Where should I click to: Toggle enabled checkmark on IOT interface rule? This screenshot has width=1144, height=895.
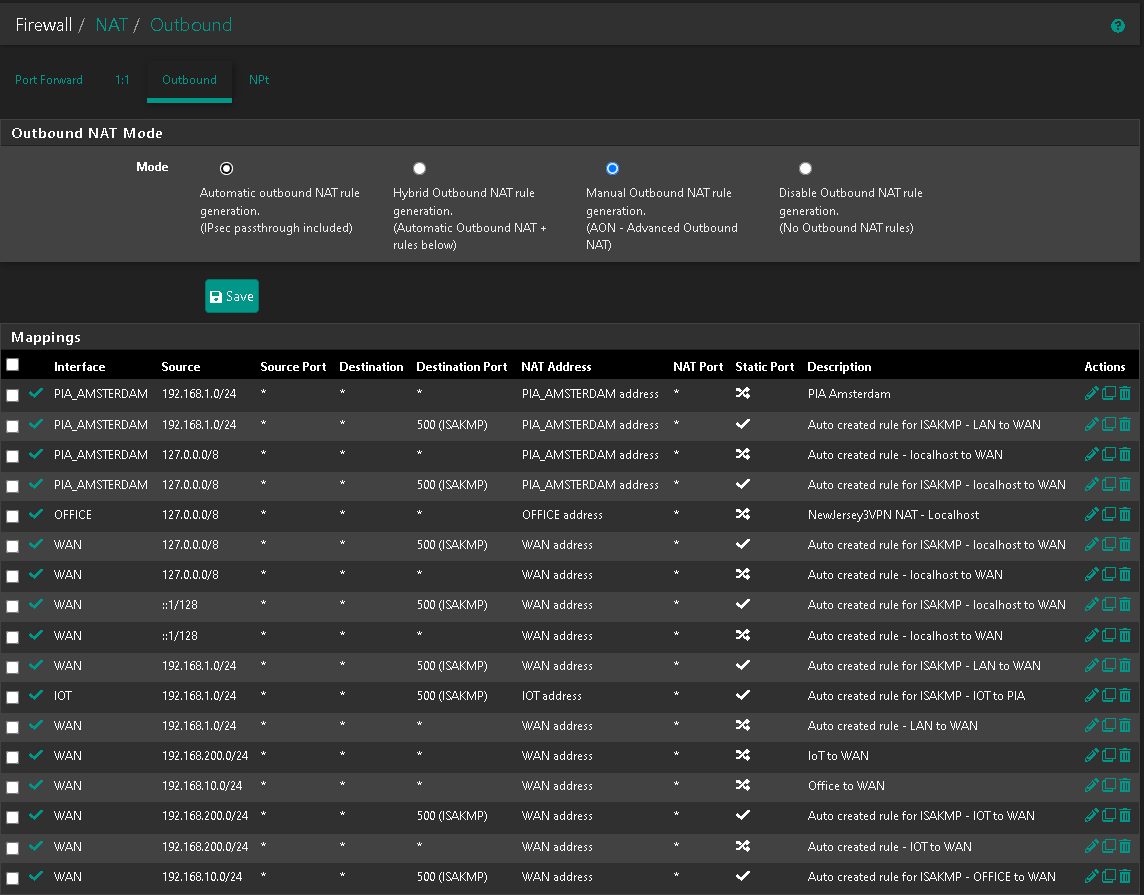36,695
